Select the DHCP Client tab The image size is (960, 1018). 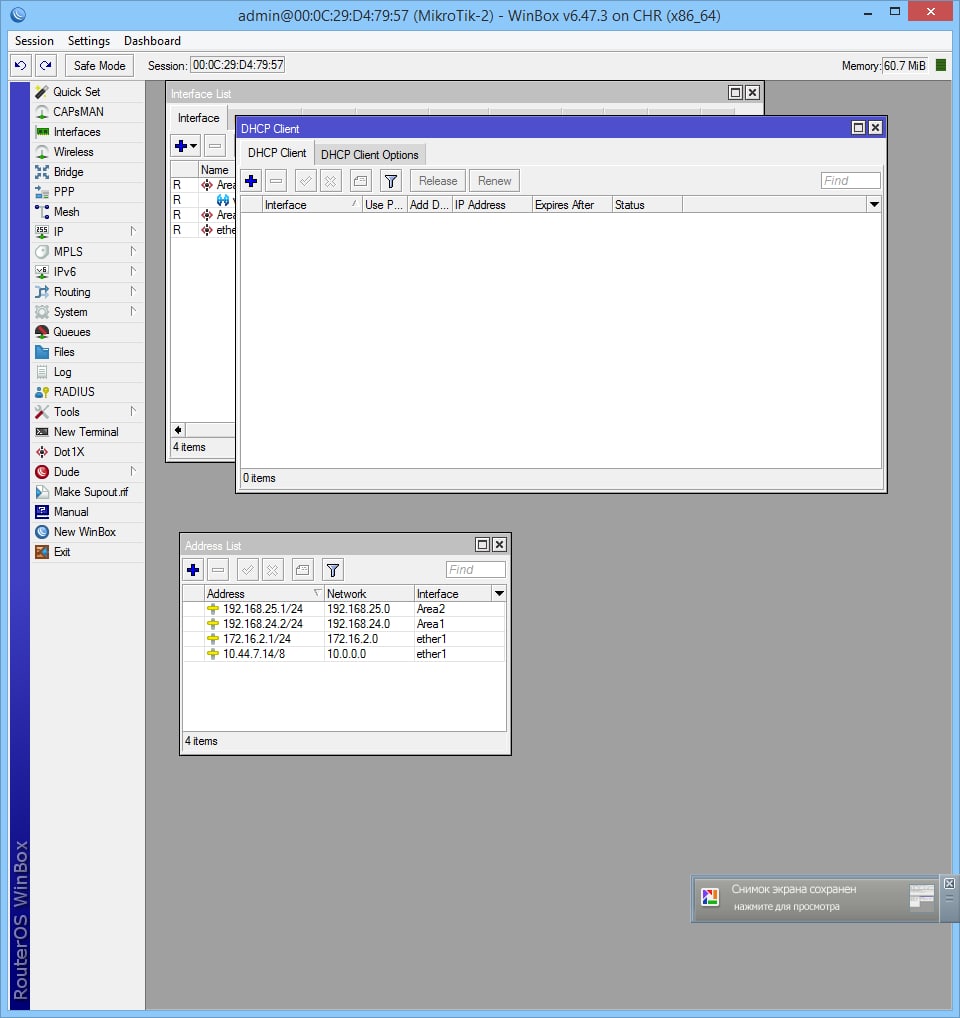[x=277, y=153]
